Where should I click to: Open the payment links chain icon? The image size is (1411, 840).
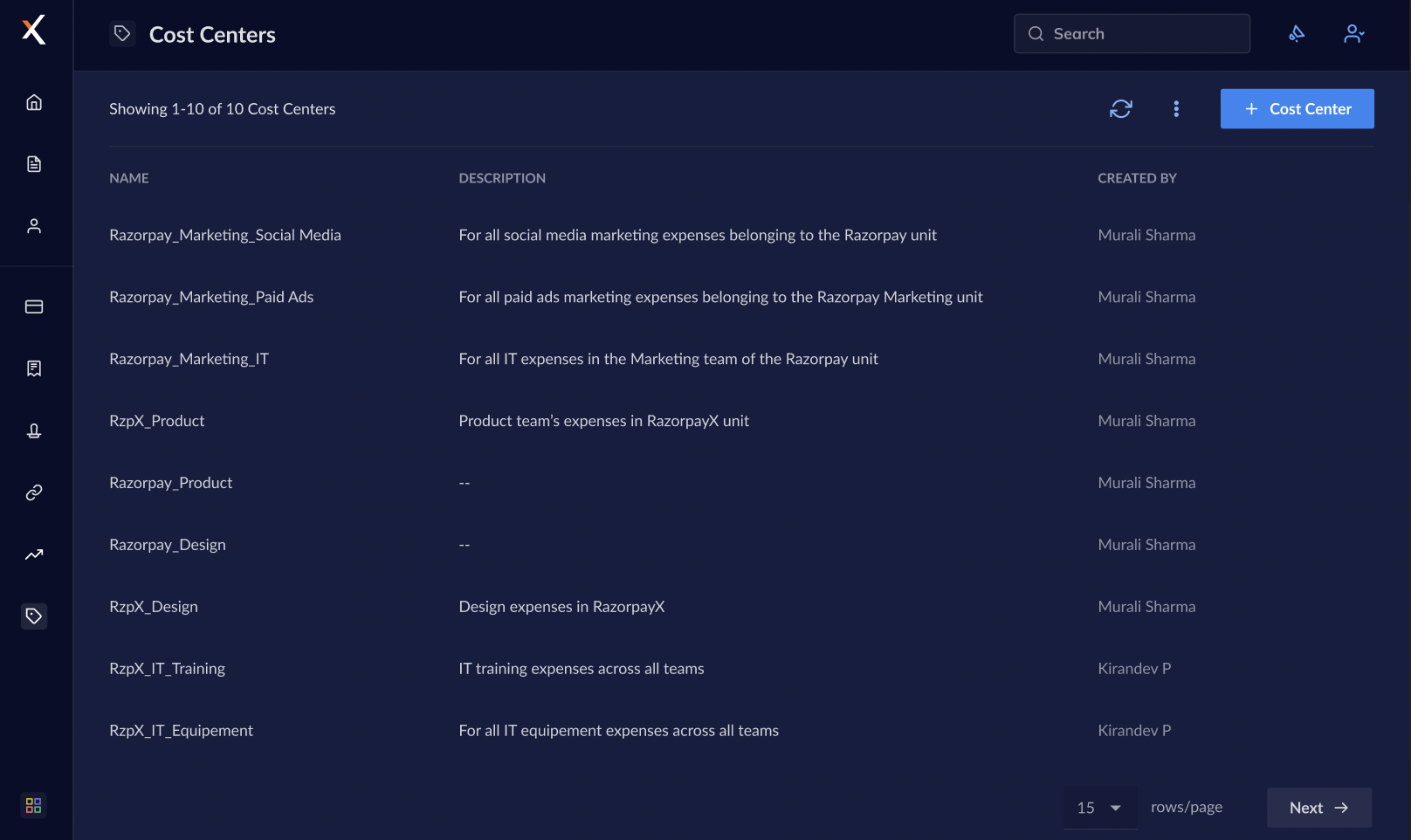34,492
